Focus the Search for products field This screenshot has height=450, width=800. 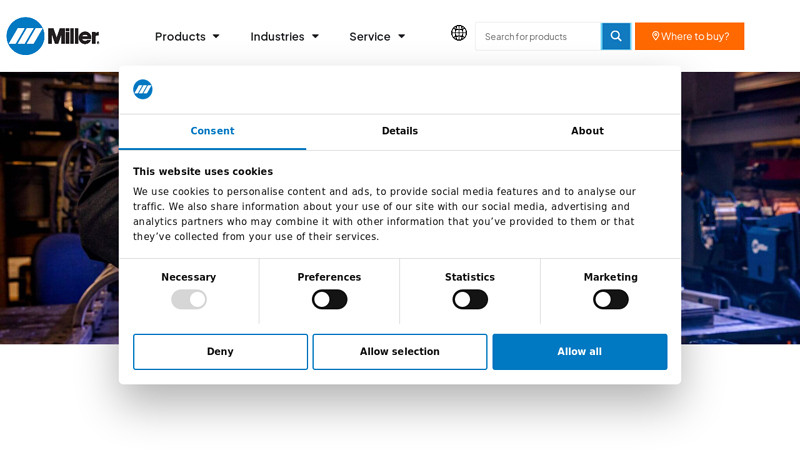coord(537,36)
